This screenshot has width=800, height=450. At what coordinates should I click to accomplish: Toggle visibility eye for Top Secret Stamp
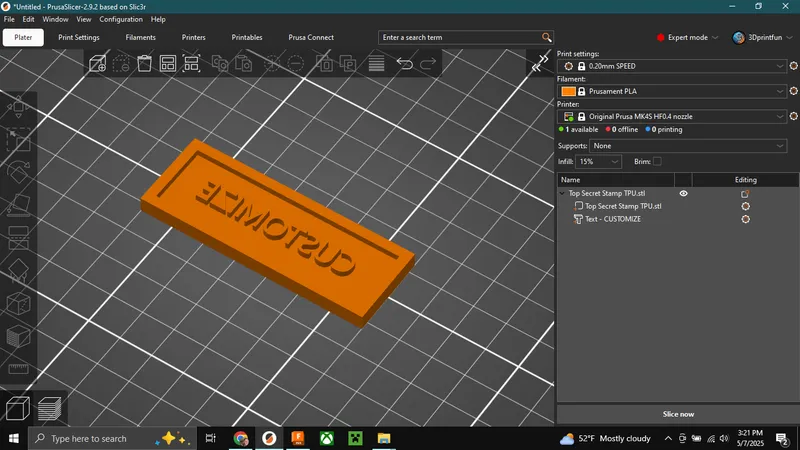[x=683, y=193]
